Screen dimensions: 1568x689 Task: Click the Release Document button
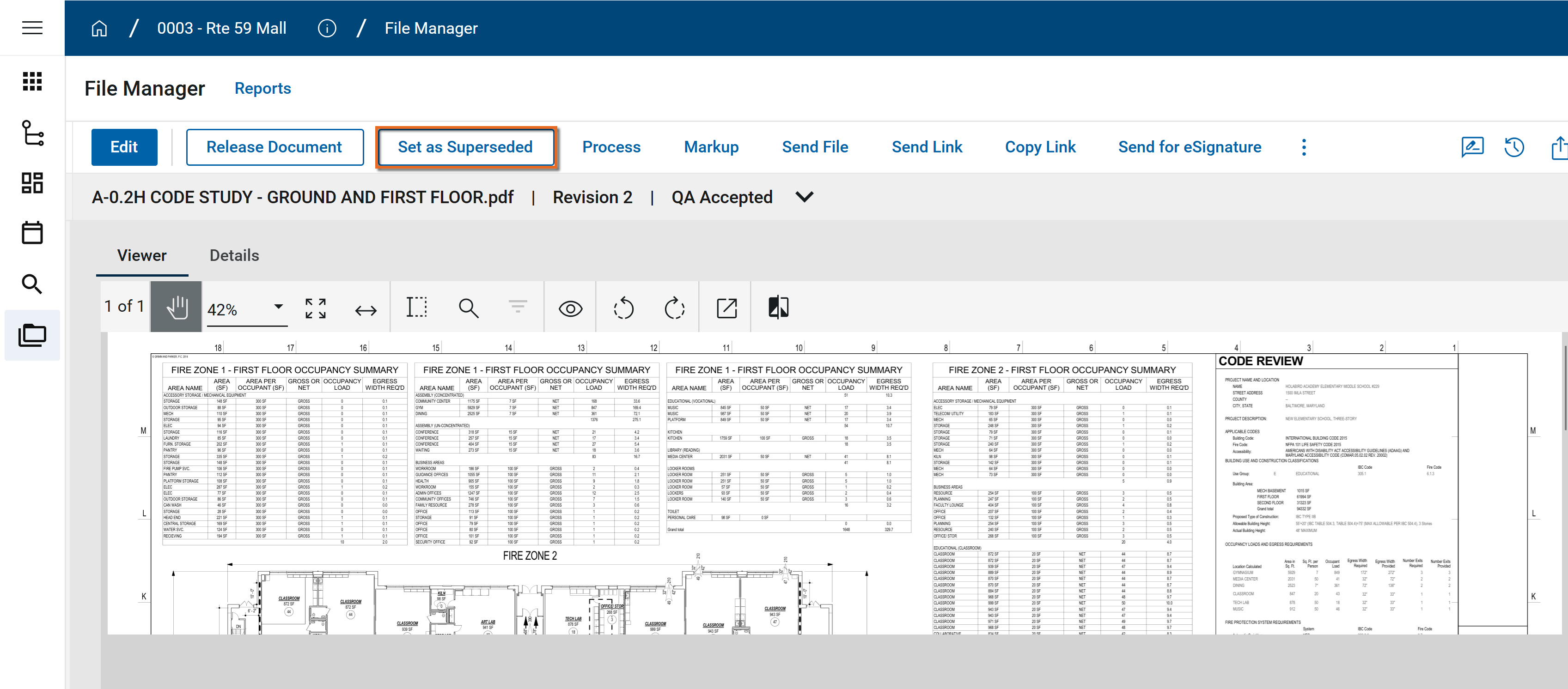[x=274, y=147]
